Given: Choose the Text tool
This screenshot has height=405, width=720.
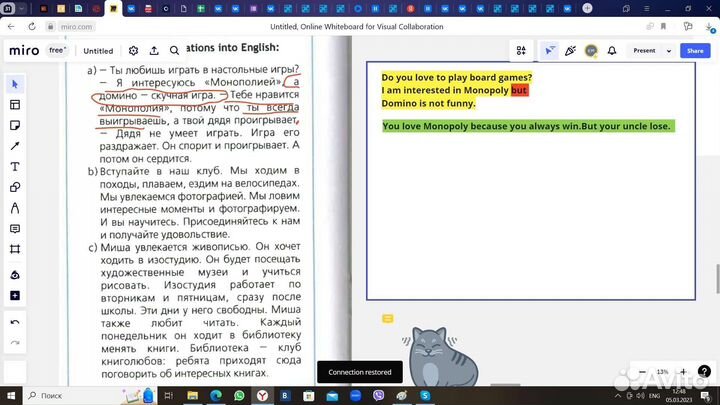Looking at the screenshot, I should point(15,167).
